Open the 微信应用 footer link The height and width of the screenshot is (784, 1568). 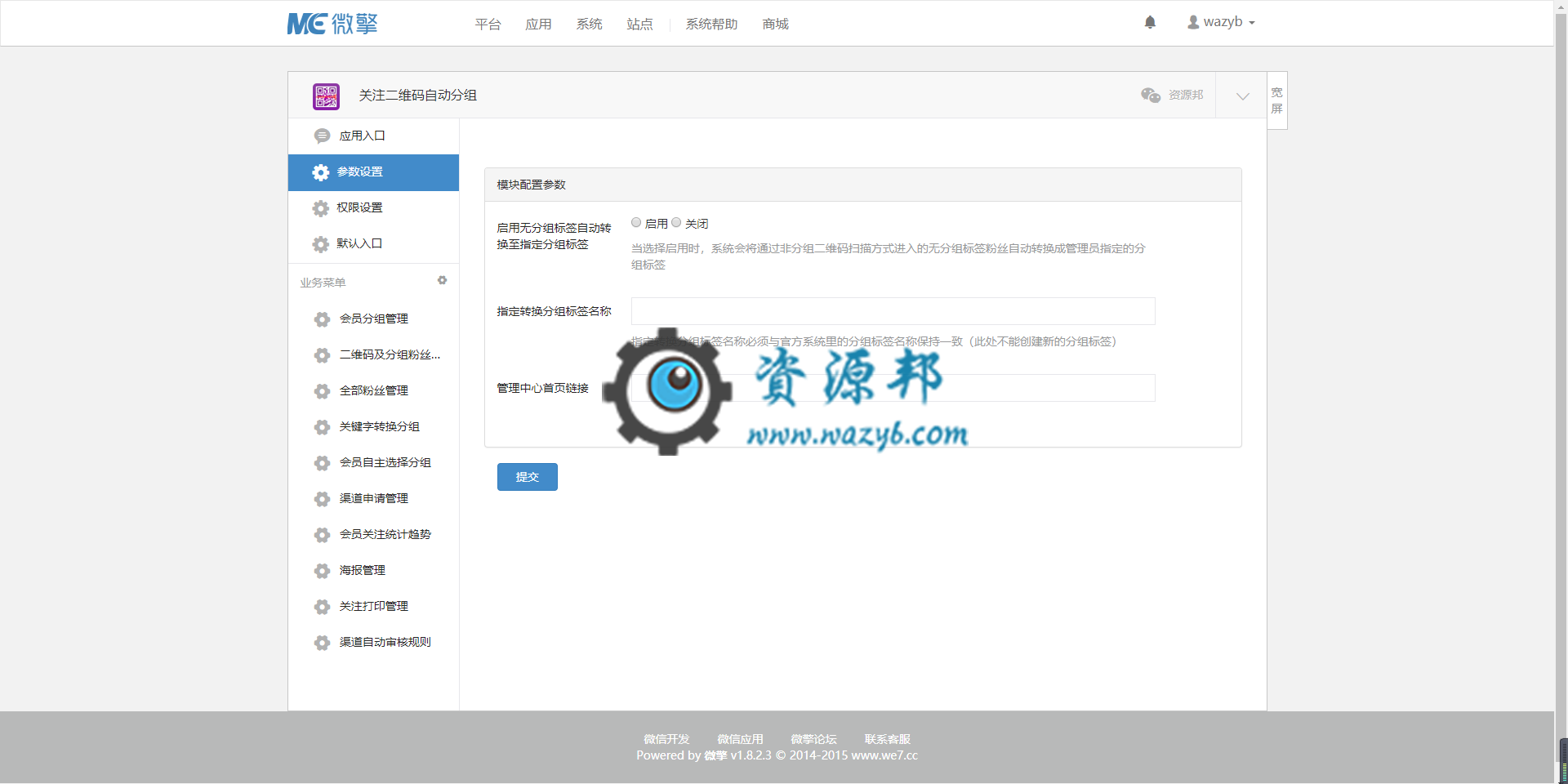coord(740,739)
